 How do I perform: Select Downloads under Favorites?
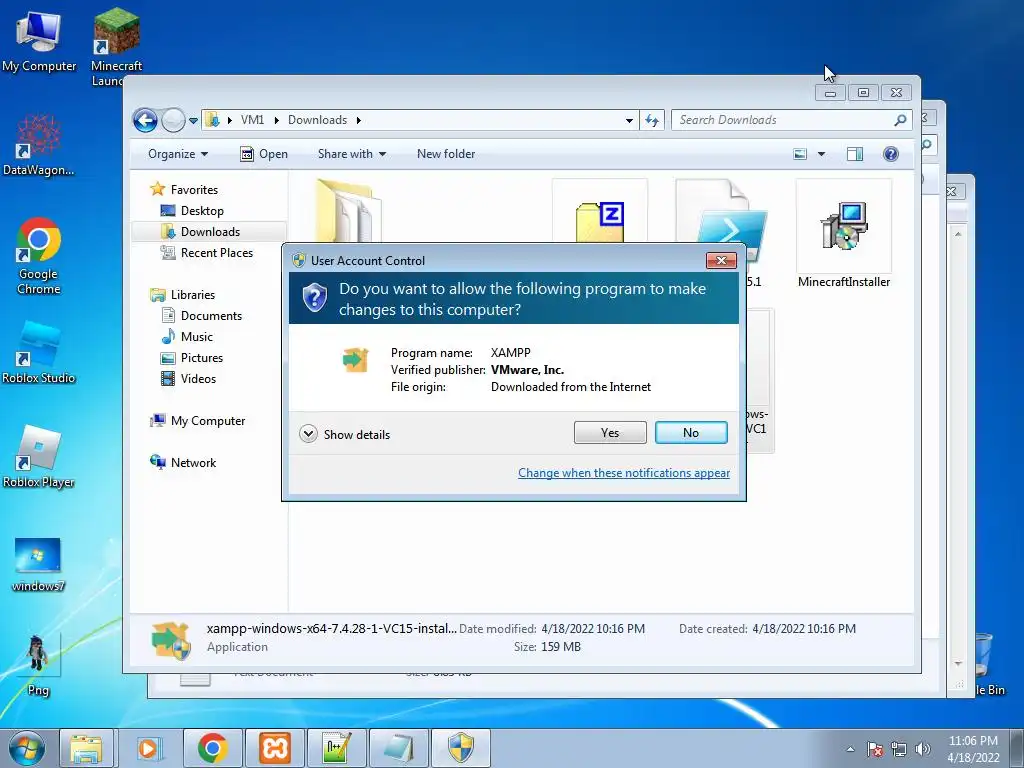click(x=200, y=232)
